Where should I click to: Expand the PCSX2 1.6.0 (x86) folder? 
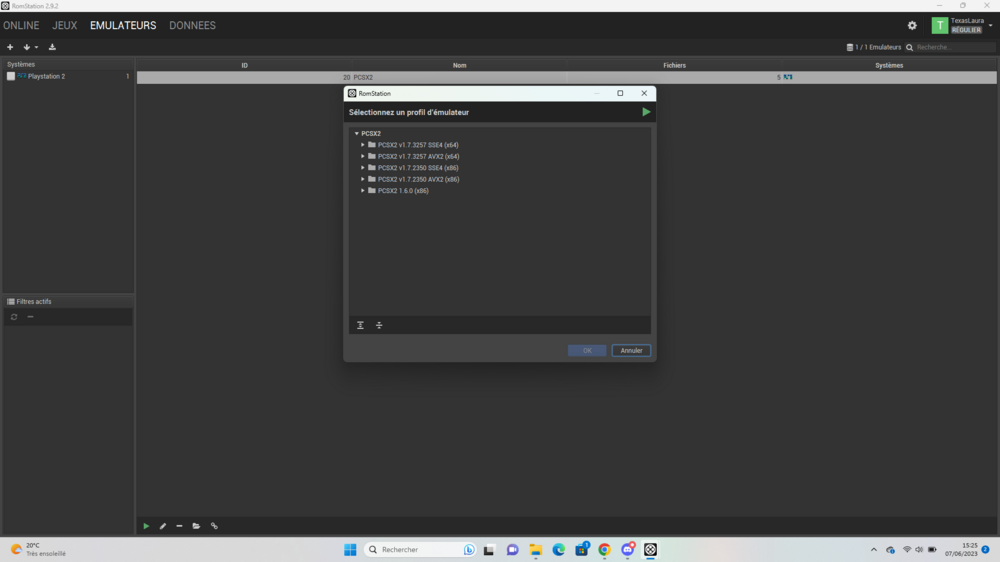[363, 191]
